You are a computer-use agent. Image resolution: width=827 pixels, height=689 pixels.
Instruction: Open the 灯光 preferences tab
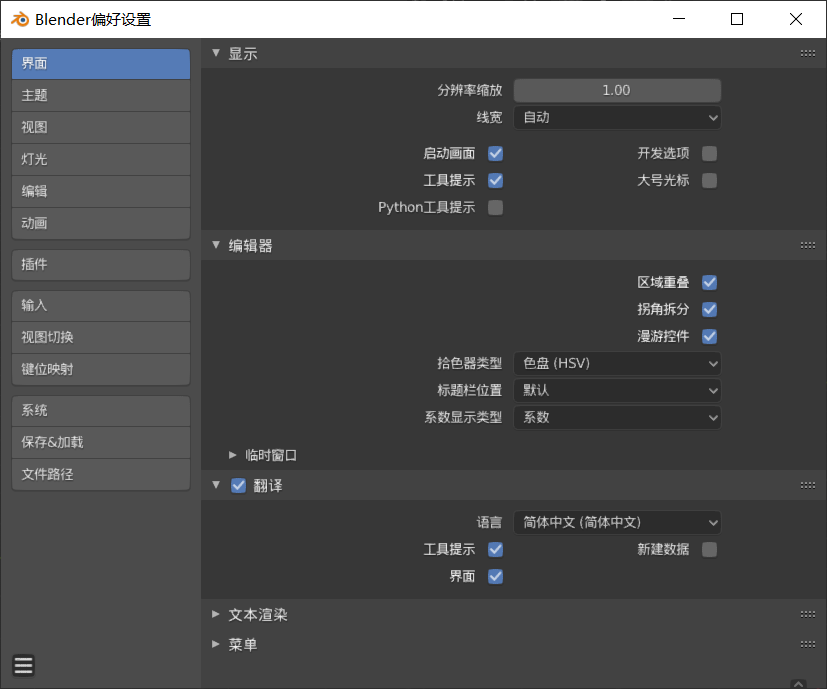pos(101,159)
